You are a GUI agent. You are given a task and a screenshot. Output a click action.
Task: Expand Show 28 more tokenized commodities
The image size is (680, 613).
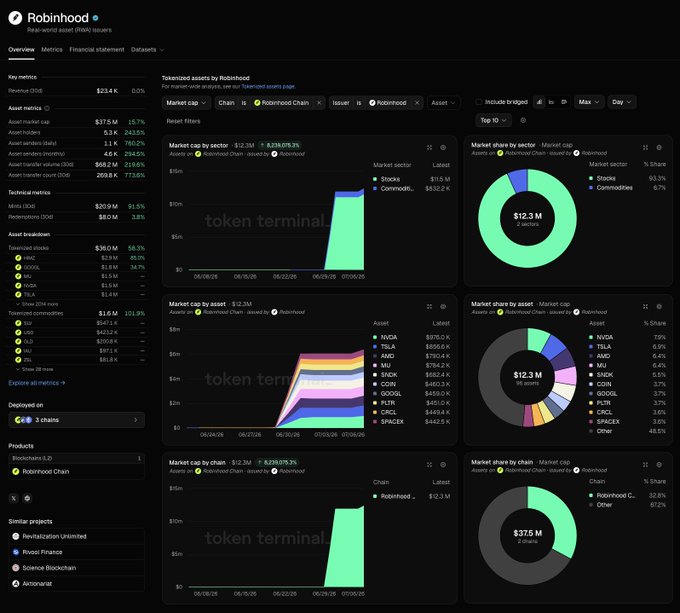(34, 369)
